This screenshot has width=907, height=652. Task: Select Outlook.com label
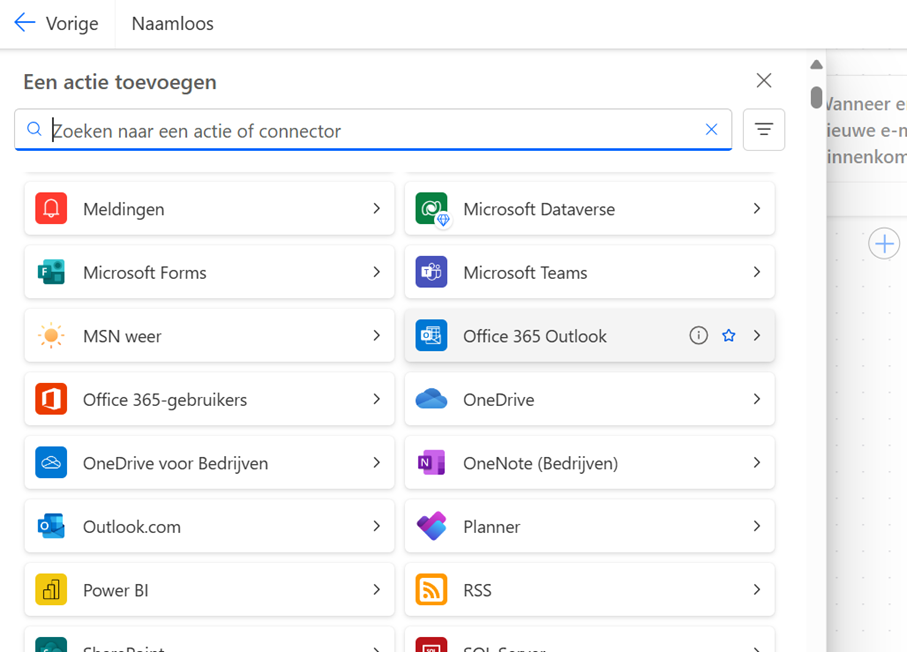tap(132, 527)
